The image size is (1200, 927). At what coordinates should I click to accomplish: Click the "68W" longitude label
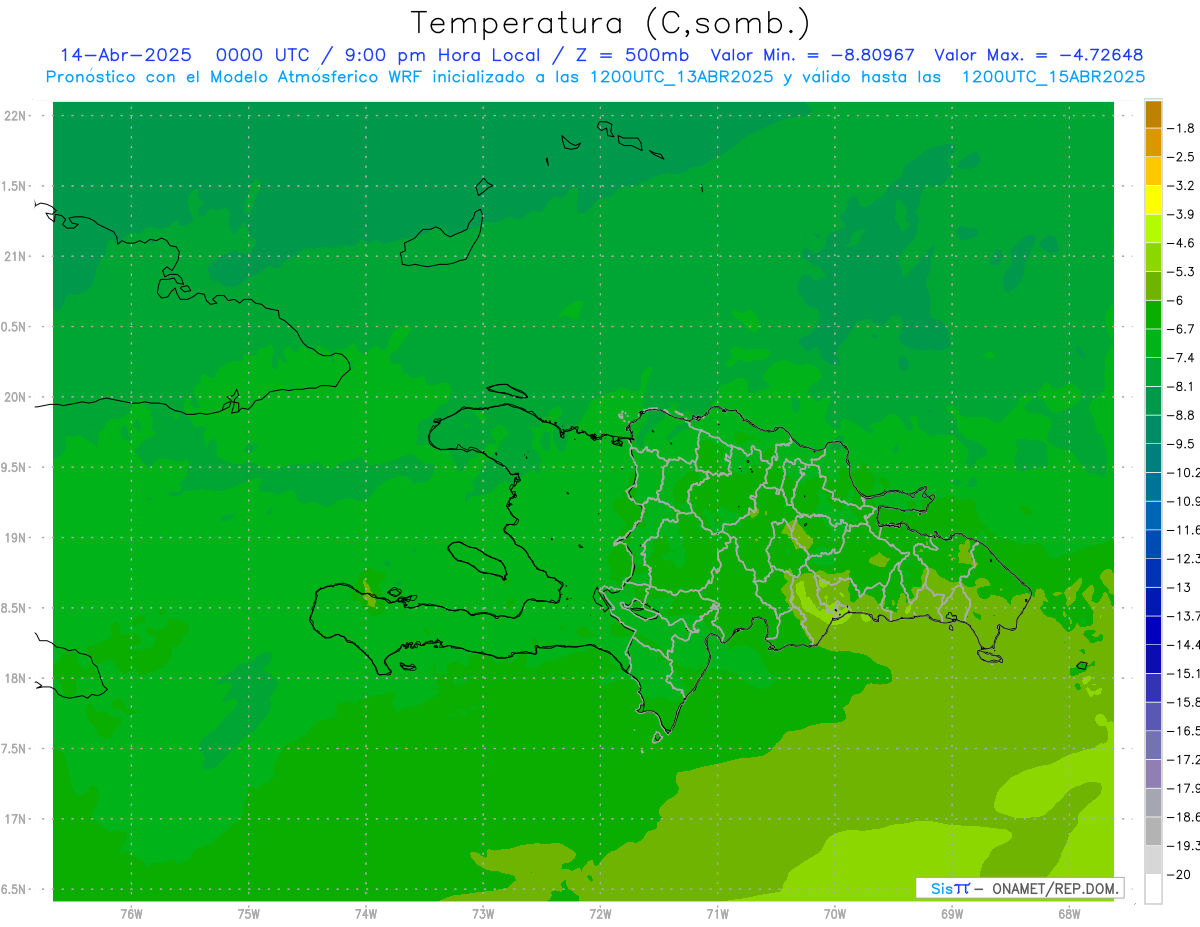point(1069,914)
